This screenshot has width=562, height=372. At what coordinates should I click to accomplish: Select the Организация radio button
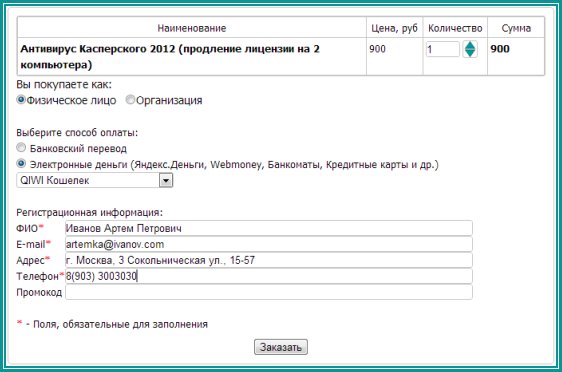pos(130,100)
